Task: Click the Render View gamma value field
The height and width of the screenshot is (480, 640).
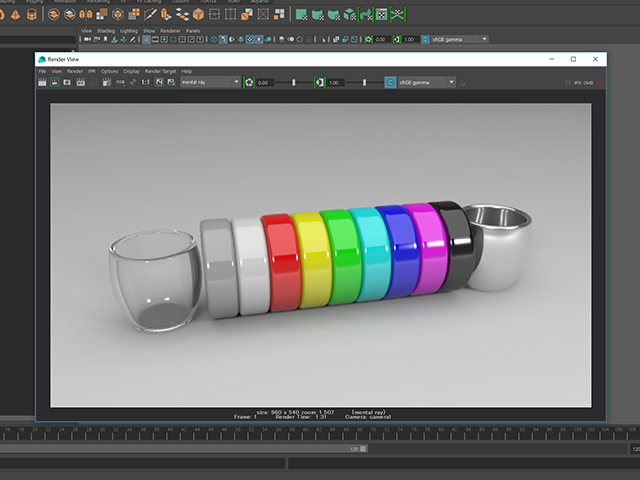Action: [336, 82]
